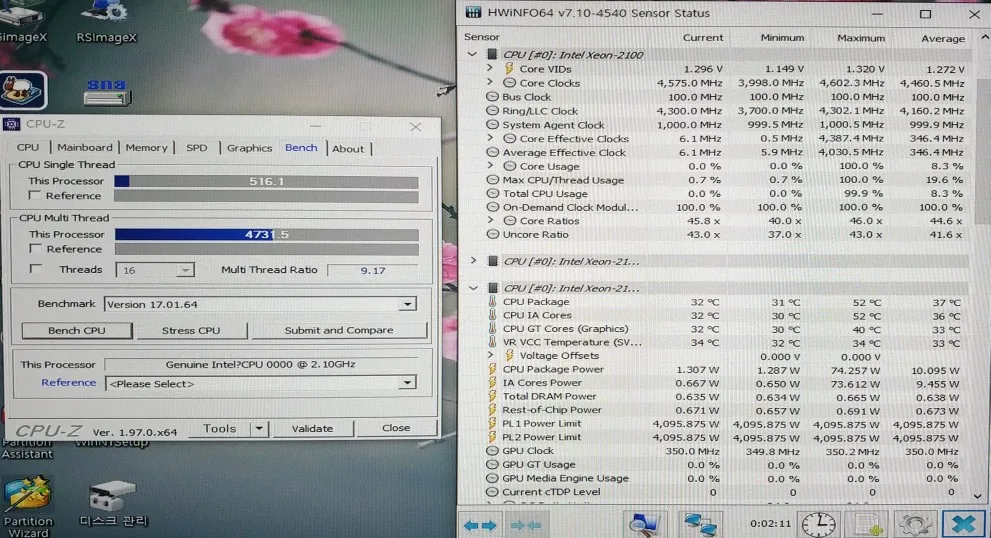Switch to Memory tab
The image size is (991, 538).
pos(146,147)
